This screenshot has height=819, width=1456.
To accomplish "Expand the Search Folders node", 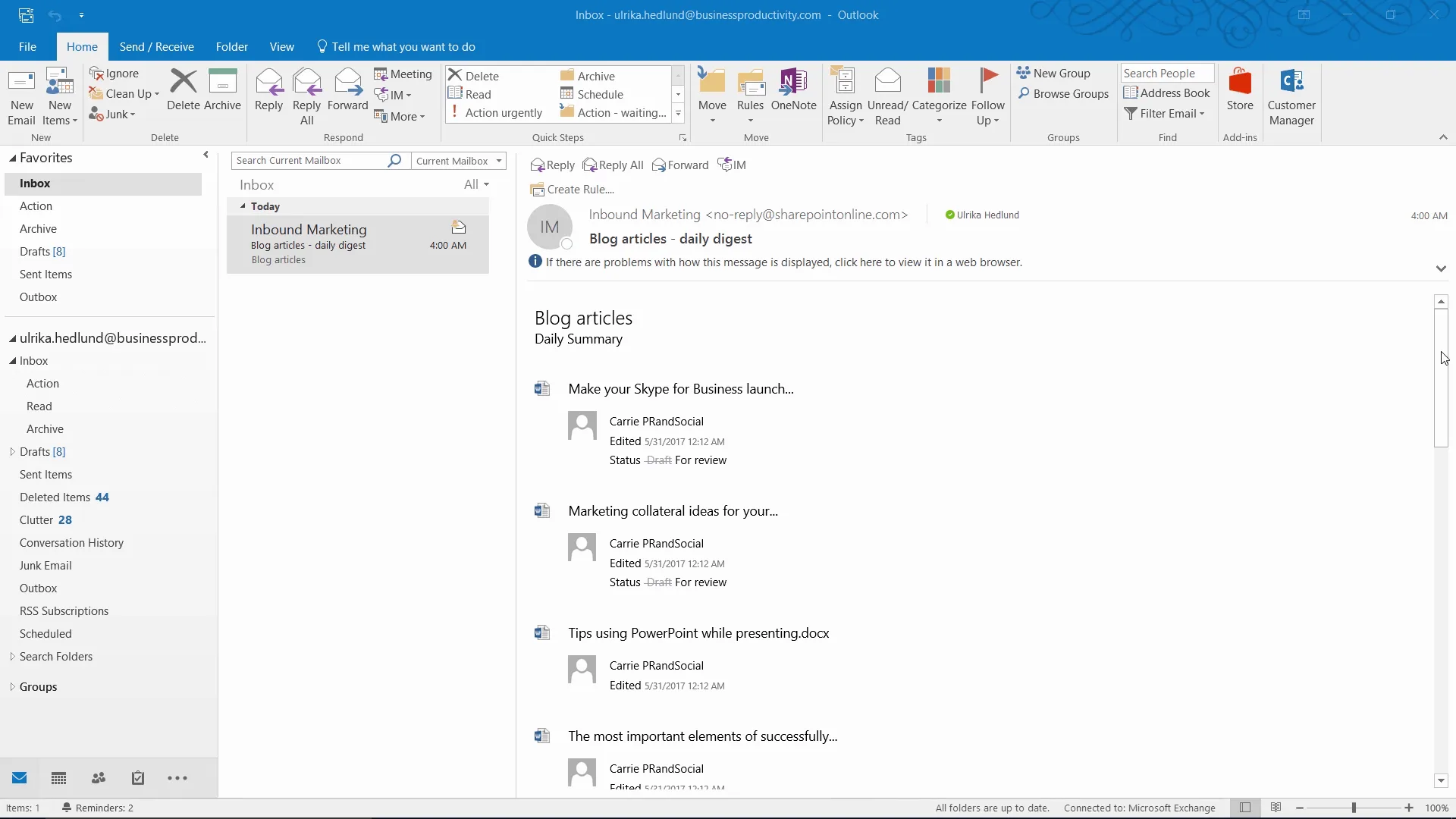I will [x=12, y=657].
